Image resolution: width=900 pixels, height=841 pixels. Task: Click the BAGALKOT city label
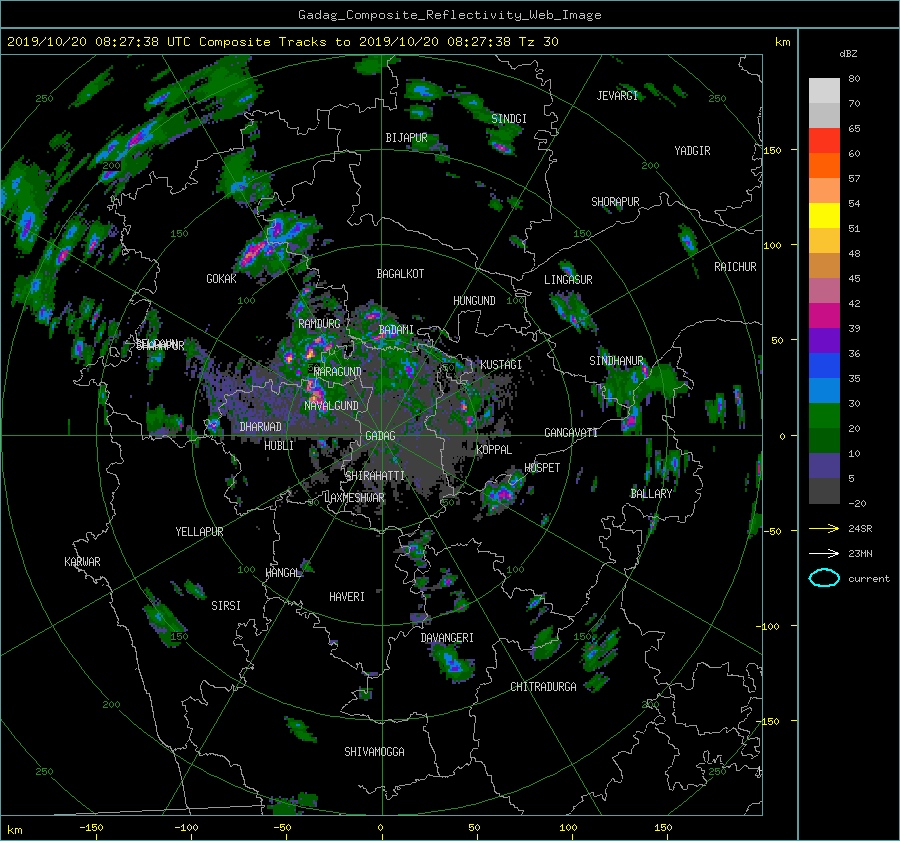[x=400, y=274]
